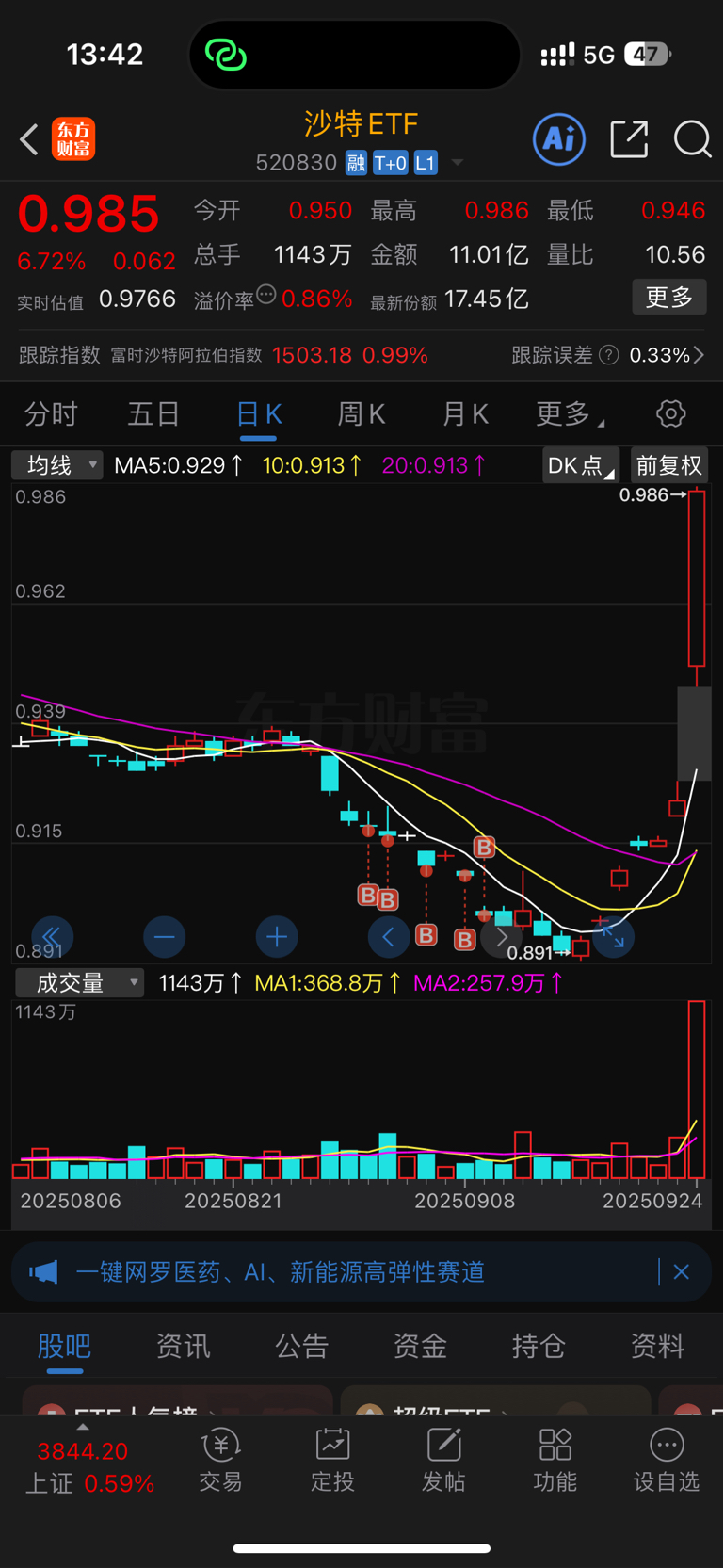Tap the tallest volume bar
This screenshot has width=724, height=1568.
(697, 1090)
